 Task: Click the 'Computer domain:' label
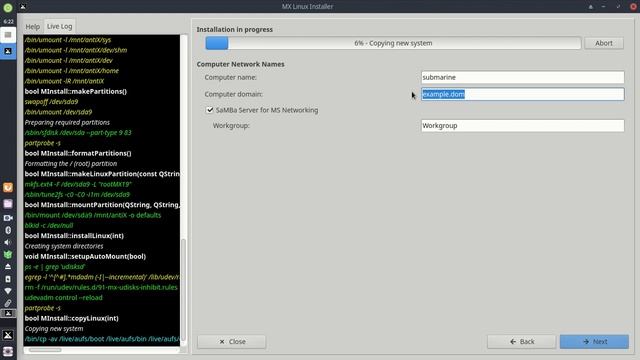233,94
